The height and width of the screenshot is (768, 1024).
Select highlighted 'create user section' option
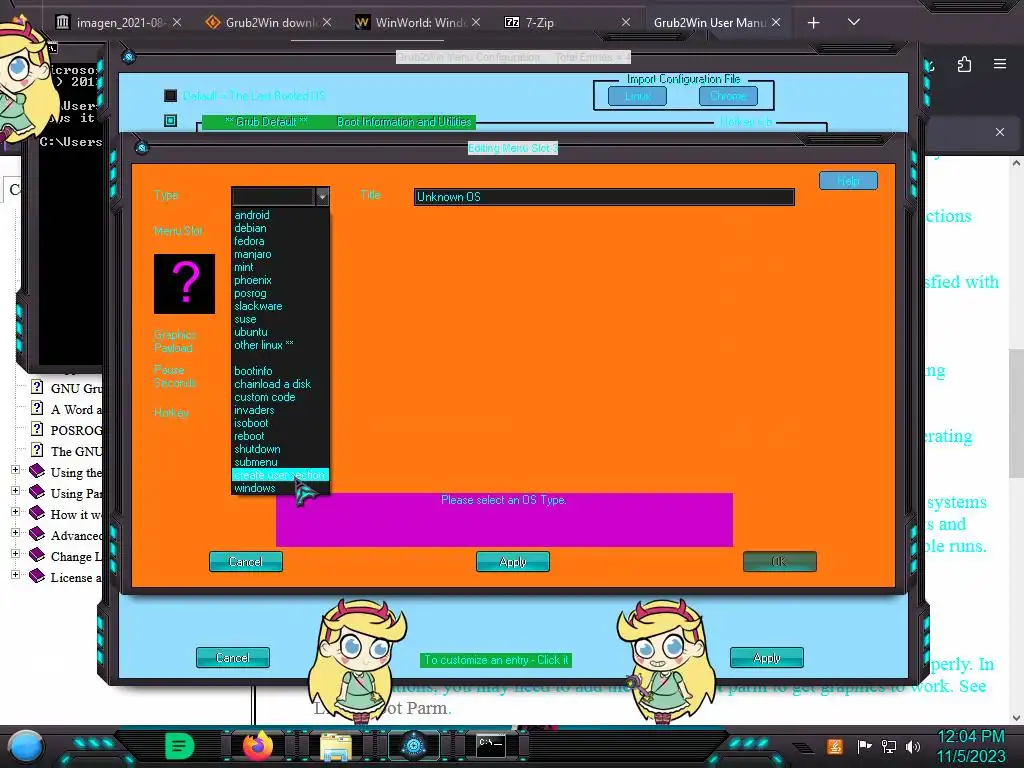click(280, 475)
